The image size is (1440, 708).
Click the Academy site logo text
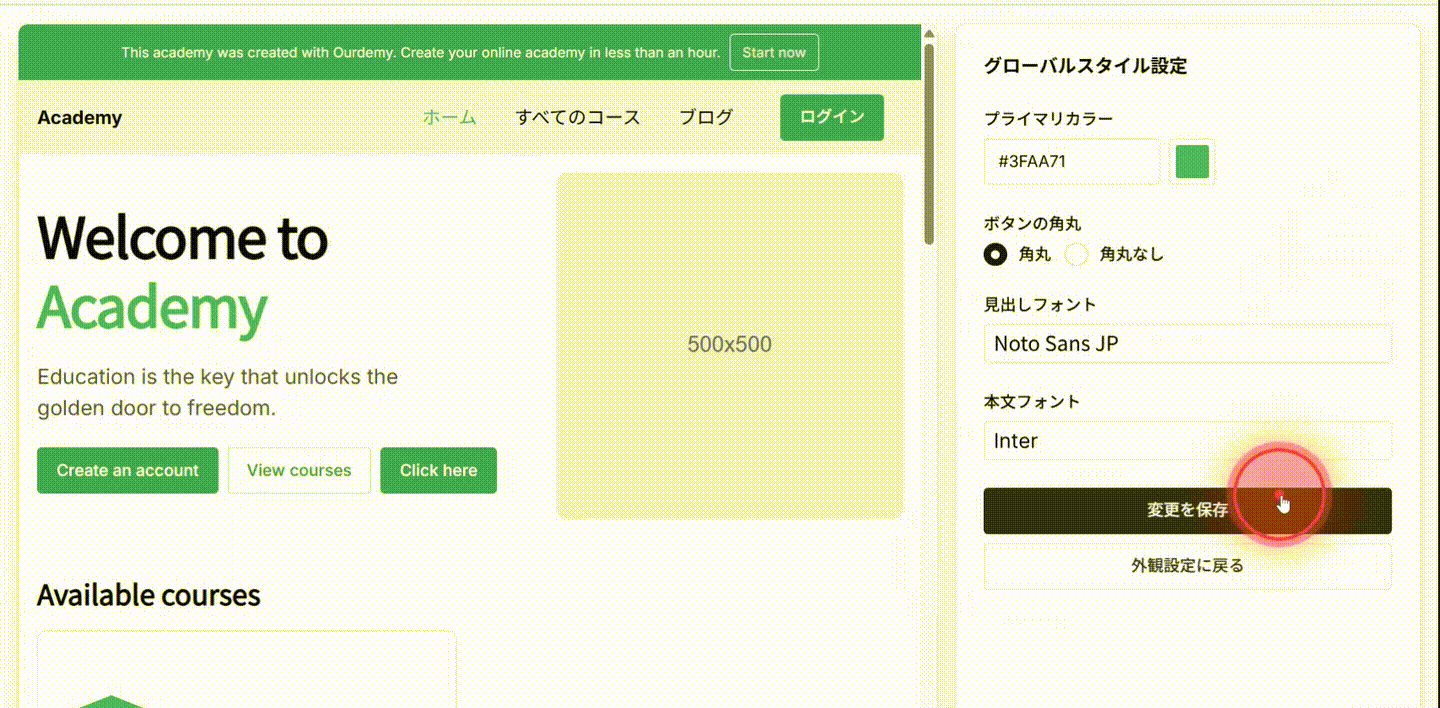(x=79, y=117)
